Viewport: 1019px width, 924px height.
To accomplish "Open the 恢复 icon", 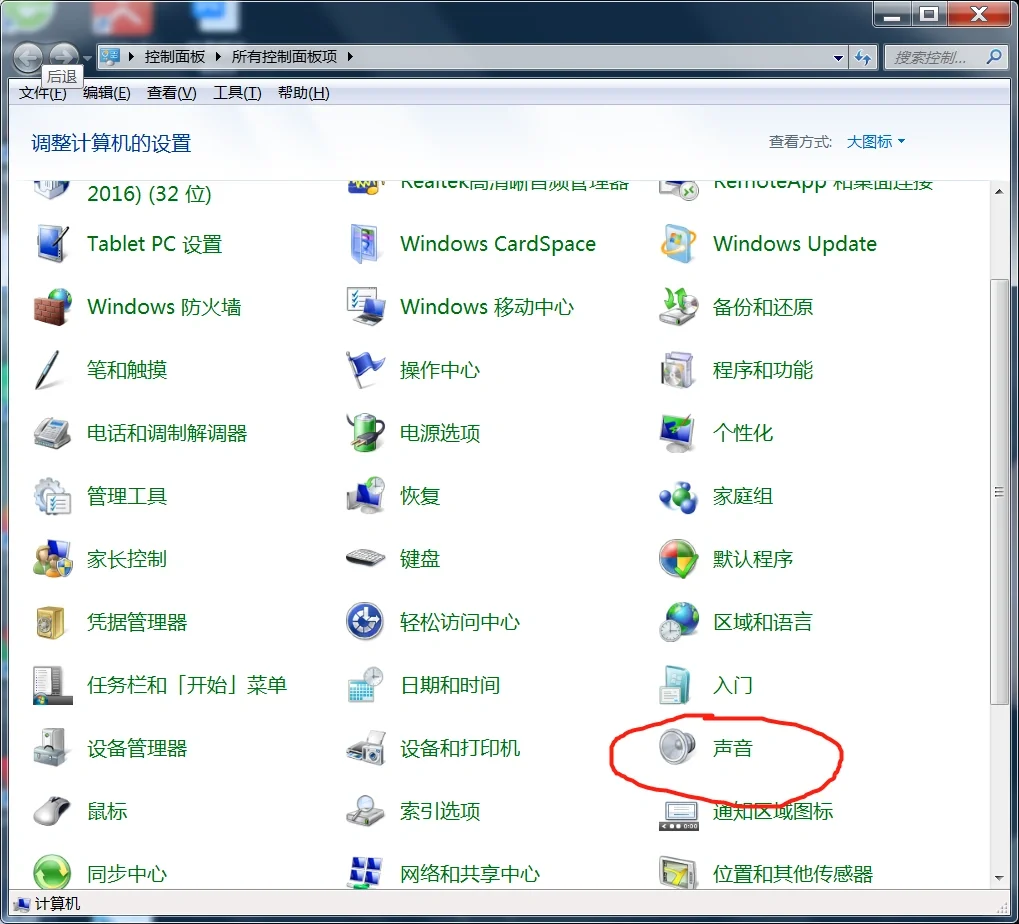I will [x=365, y=496].
